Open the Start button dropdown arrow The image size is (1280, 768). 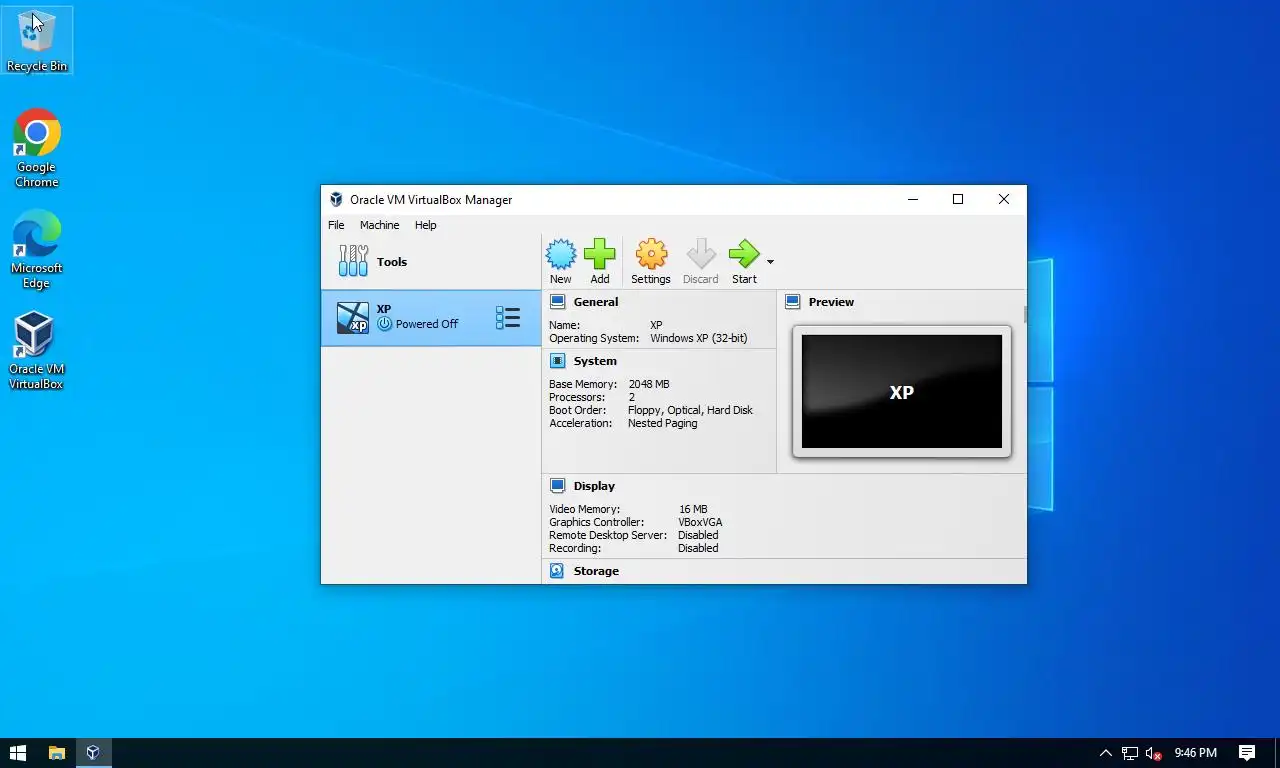[770, 262]
